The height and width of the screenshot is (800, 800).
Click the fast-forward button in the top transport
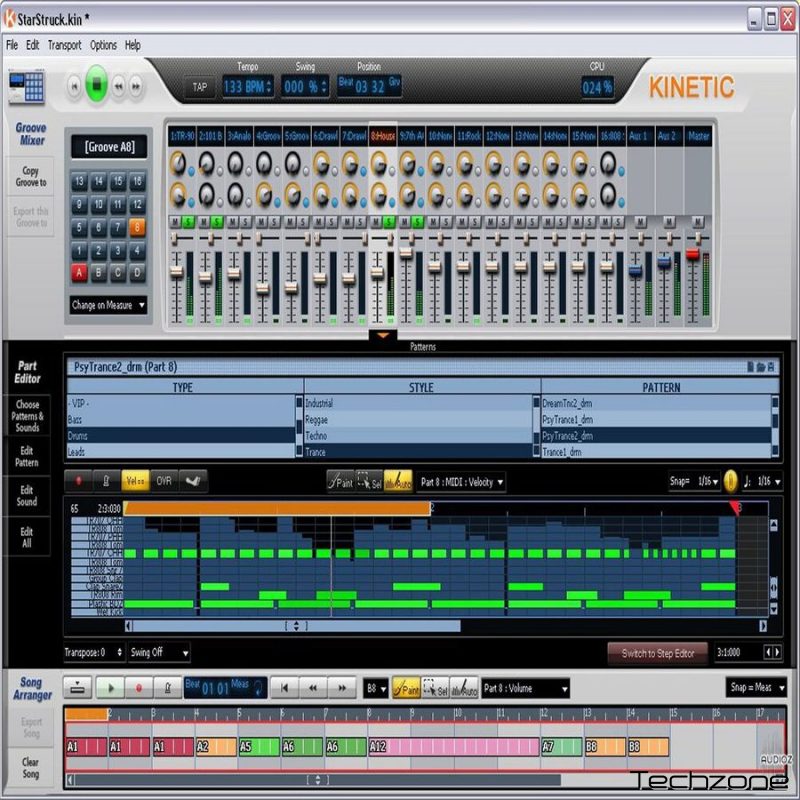pos(136,86)
